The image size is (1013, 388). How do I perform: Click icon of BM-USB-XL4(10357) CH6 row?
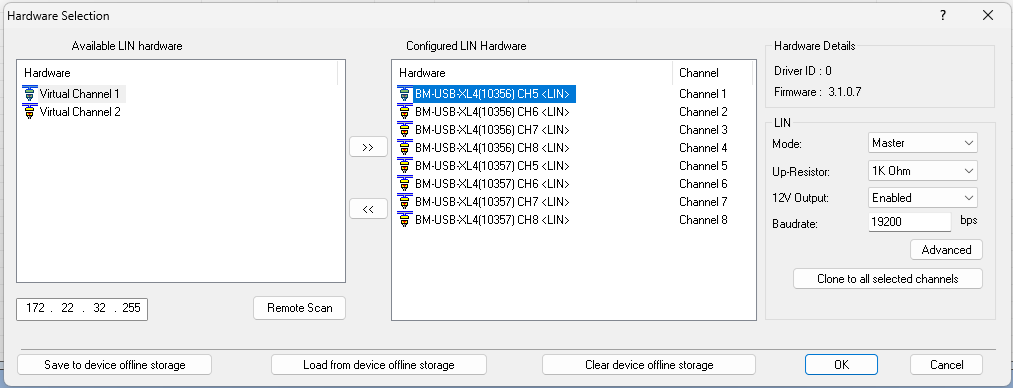(x=405, y=184)
